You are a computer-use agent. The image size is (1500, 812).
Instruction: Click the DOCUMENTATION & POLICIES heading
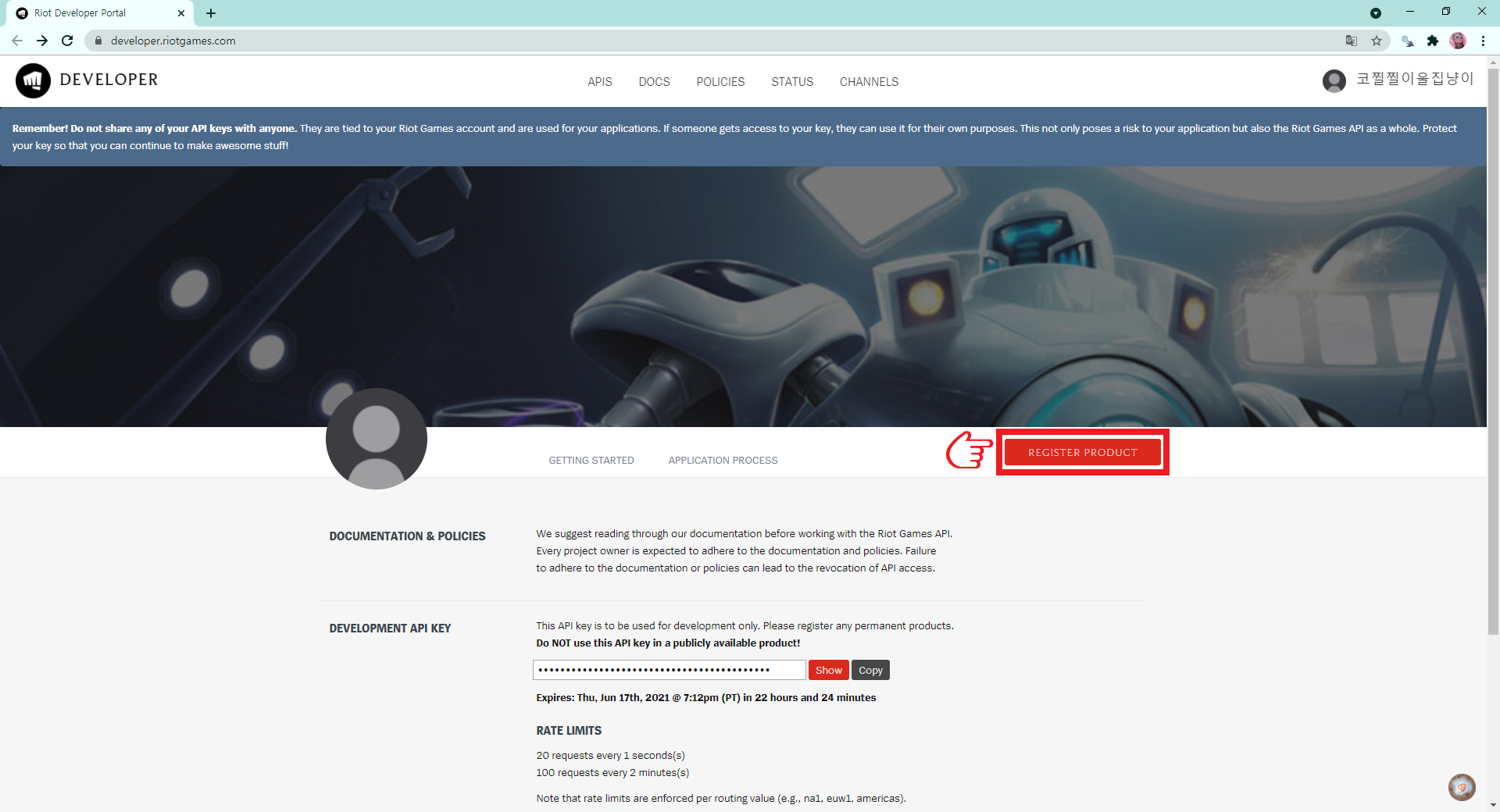click(407, 536)
